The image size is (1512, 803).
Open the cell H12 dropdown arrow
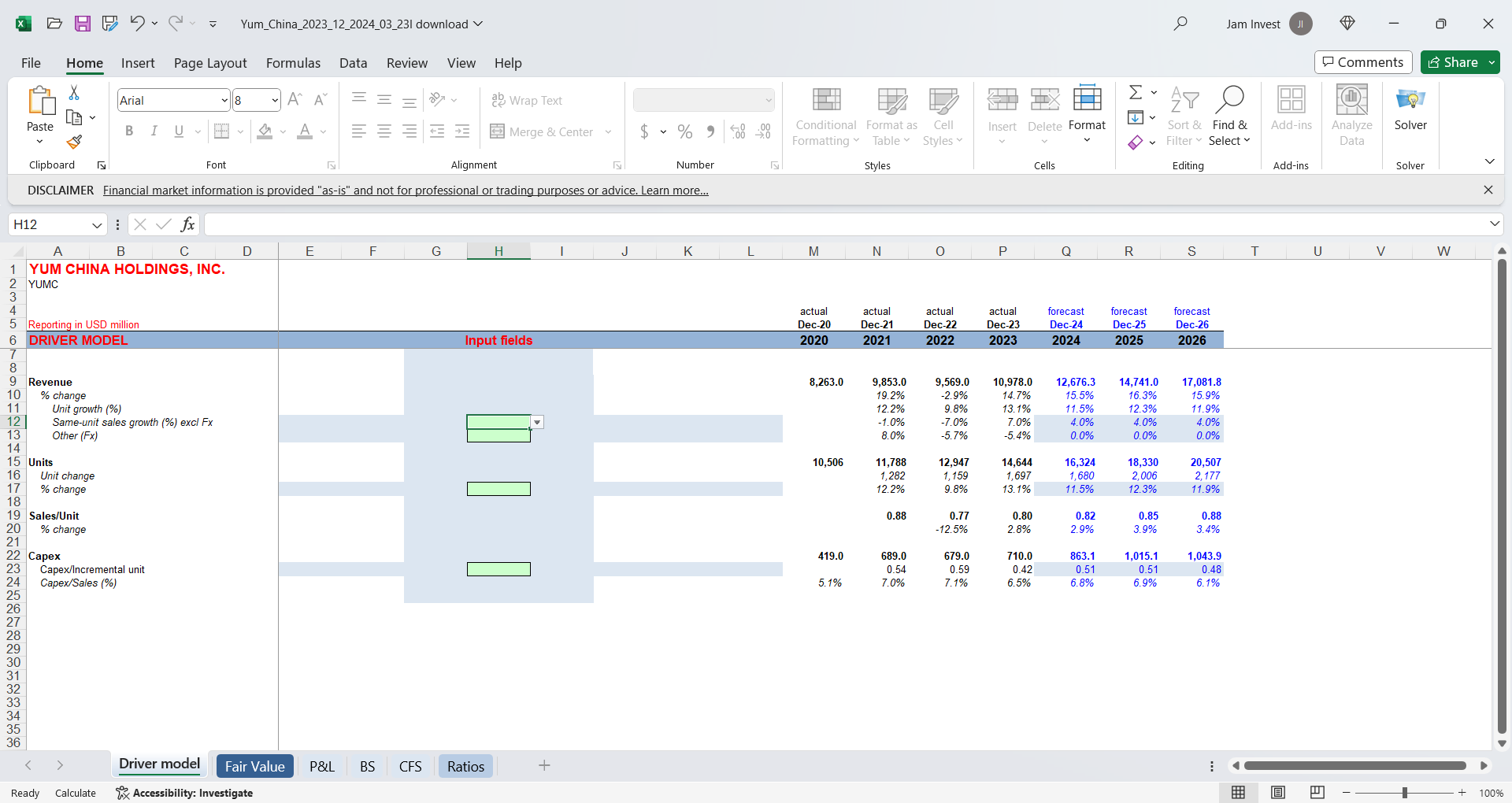537,423
